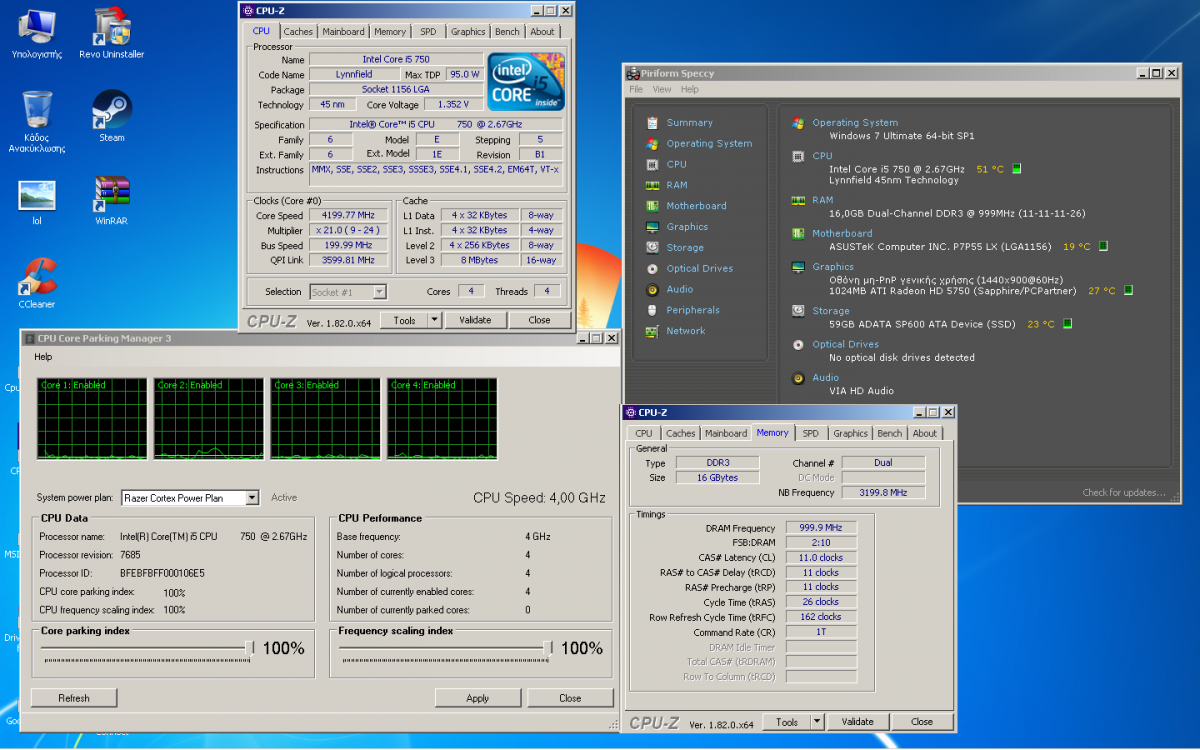Click the Storage drive icon in Speccy sidebar
Viewport: 1200px width, 750px height.
point(652,247)
